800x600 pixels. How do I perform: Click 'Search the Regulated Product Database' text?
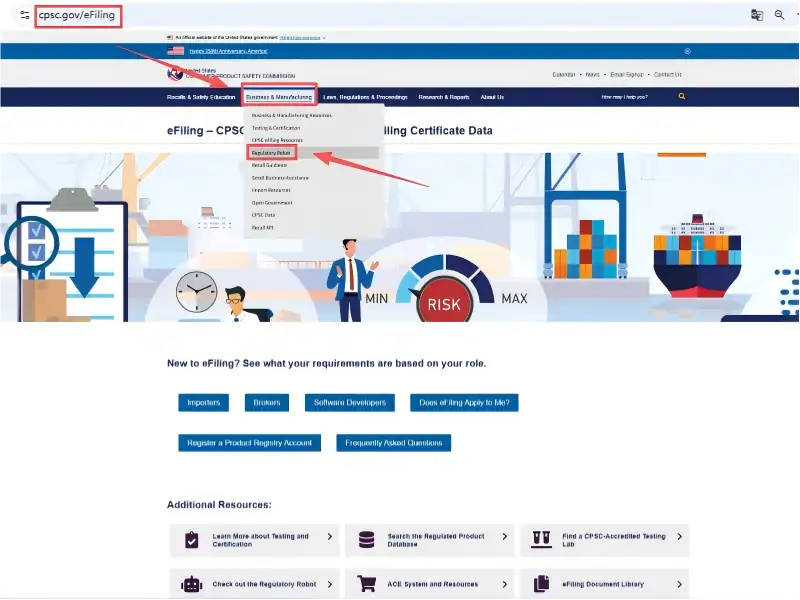click(436, 540)
